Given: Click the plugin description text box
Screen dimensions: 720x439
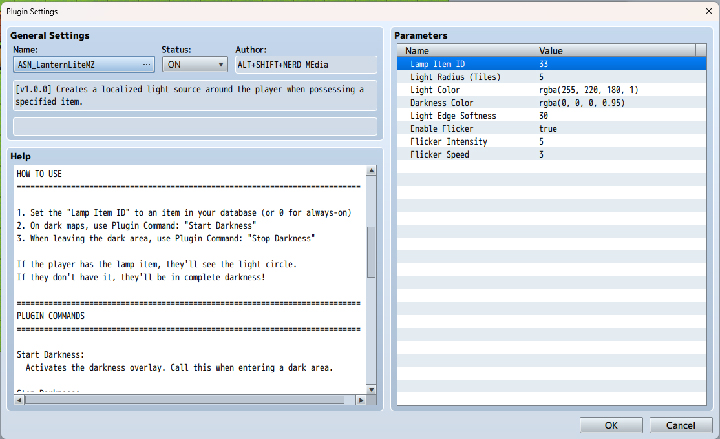Looking at the screenshot, I should 195,96.
